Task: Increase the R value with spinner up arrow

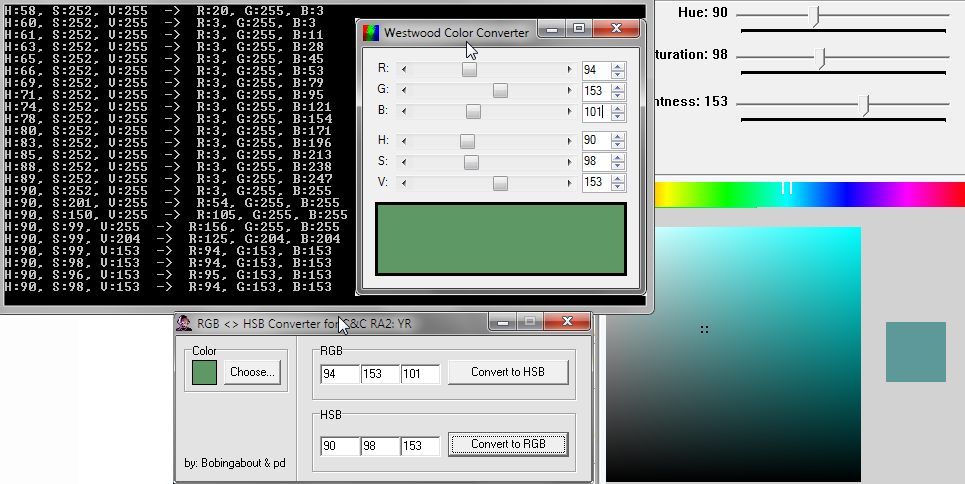Action: pos(617,66)
